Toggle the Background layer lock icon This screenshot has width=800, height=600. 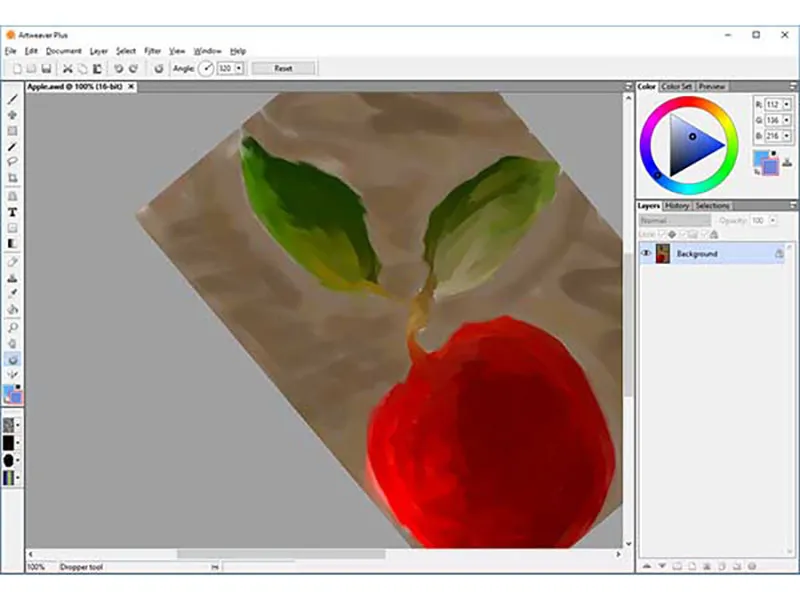click(779, 254)
